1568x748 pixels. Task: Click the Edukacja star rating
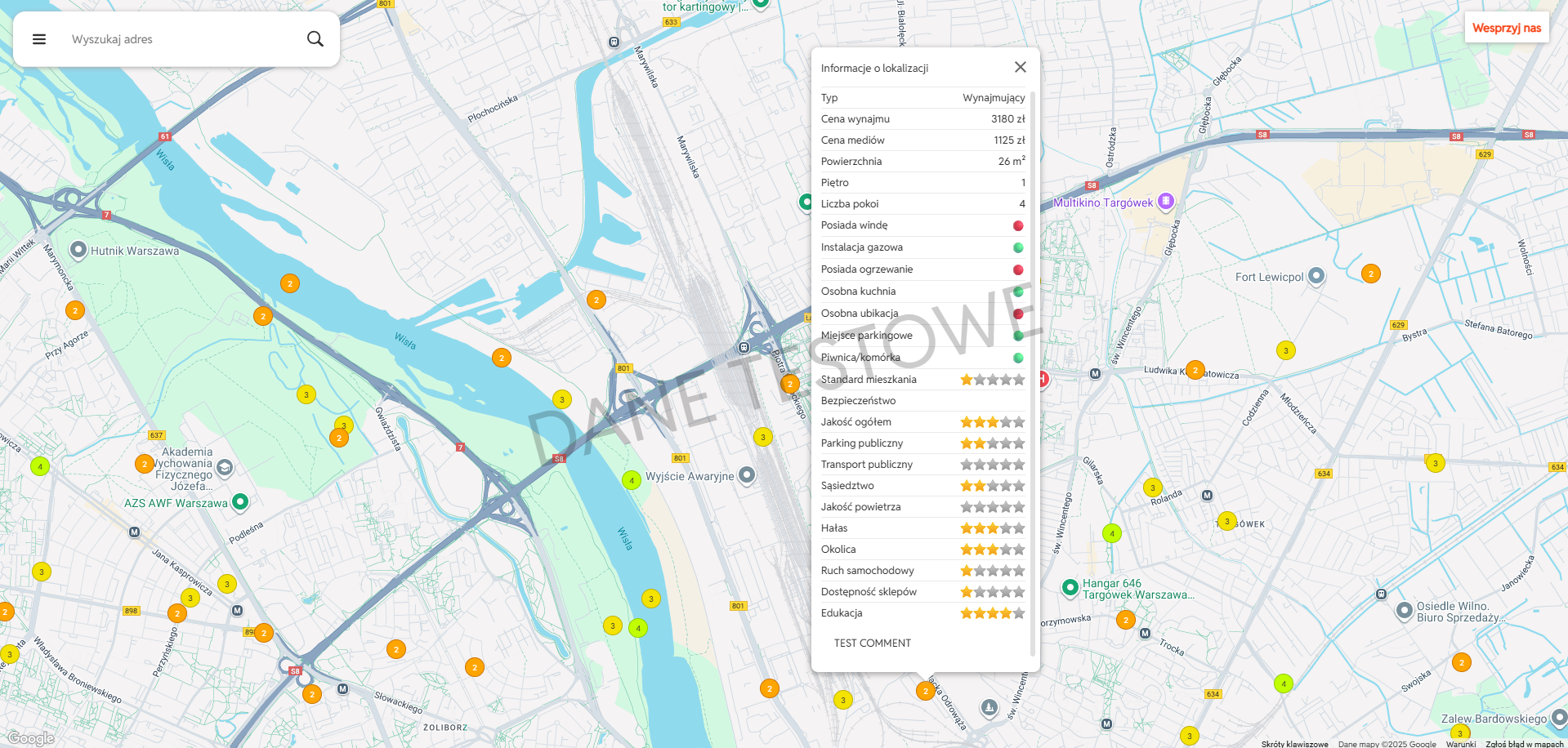(992, 613)
